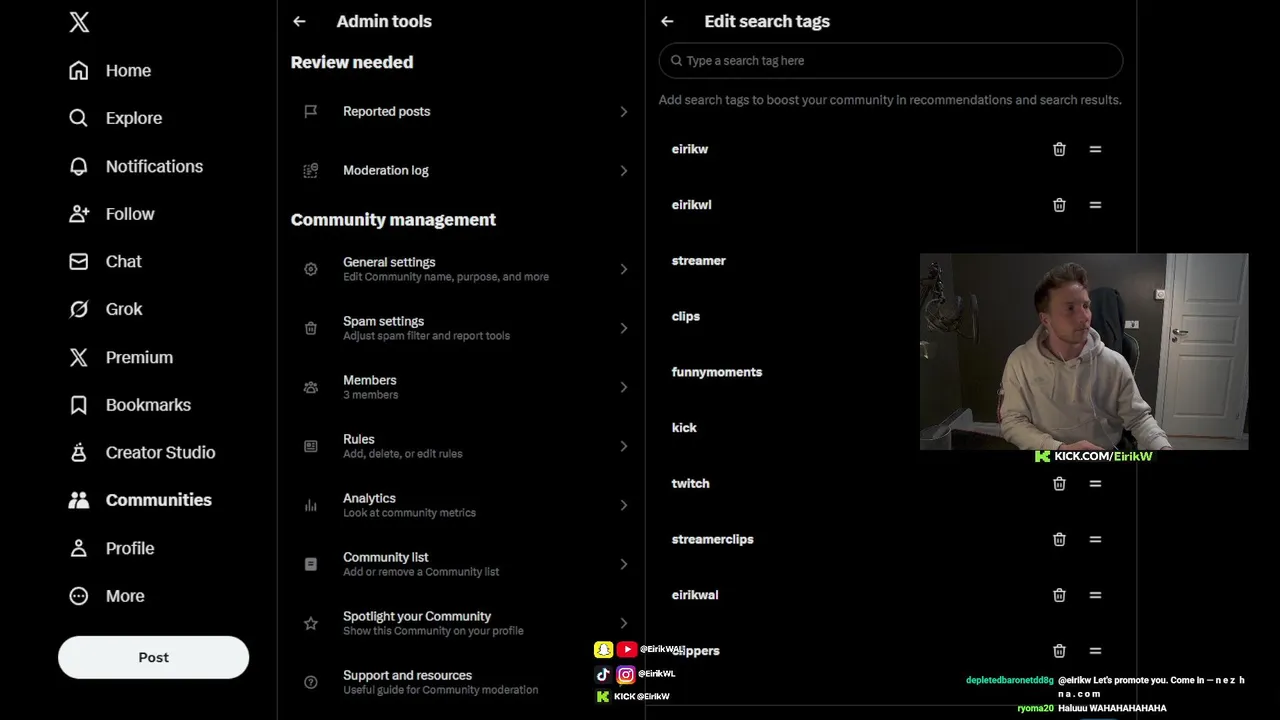Click trash icon next to eirikwl tag
Viewport: 1280px width, 720px height.
tap(1059, 205)
